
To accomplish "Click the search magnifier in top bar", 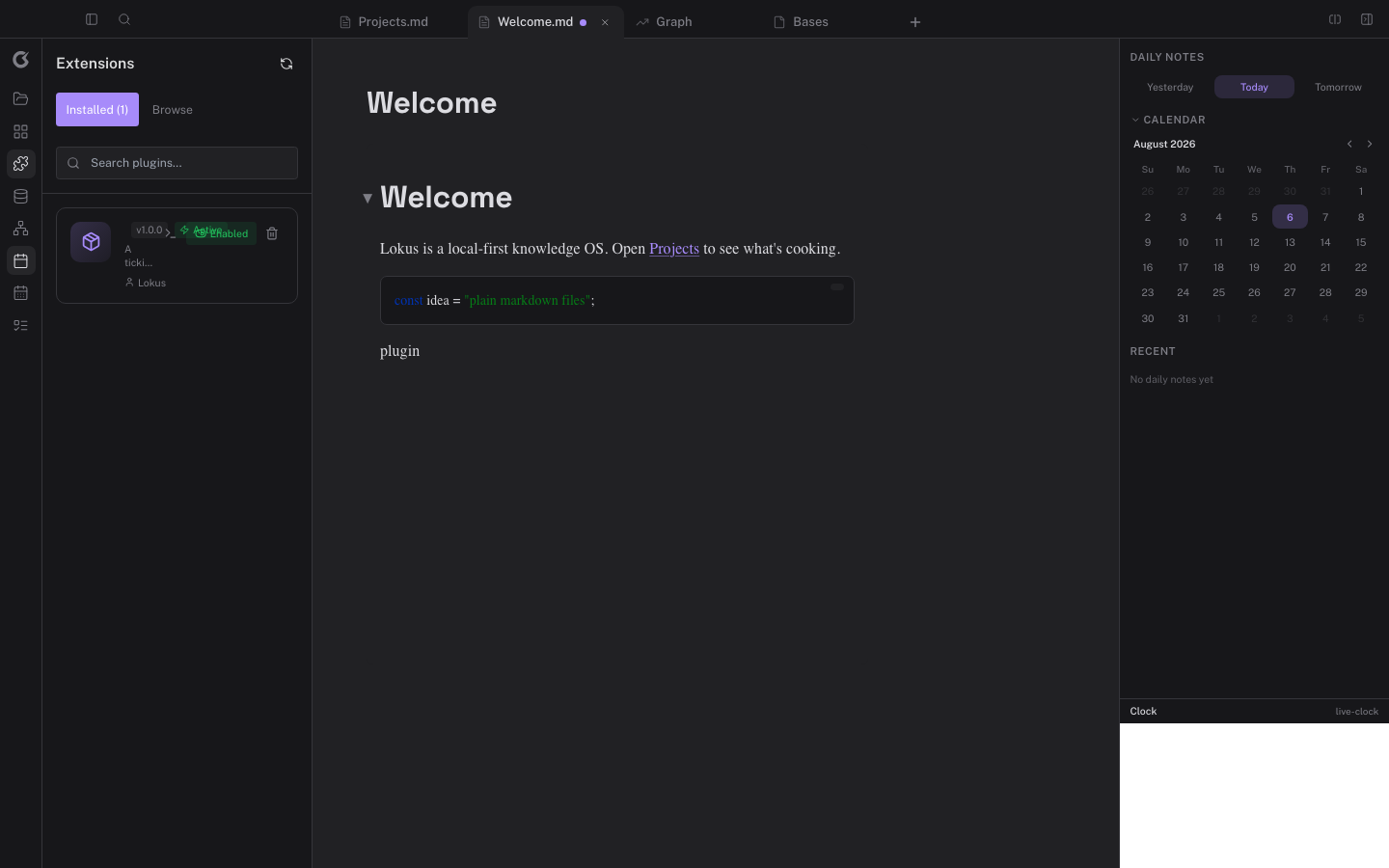I will point(124,19).
